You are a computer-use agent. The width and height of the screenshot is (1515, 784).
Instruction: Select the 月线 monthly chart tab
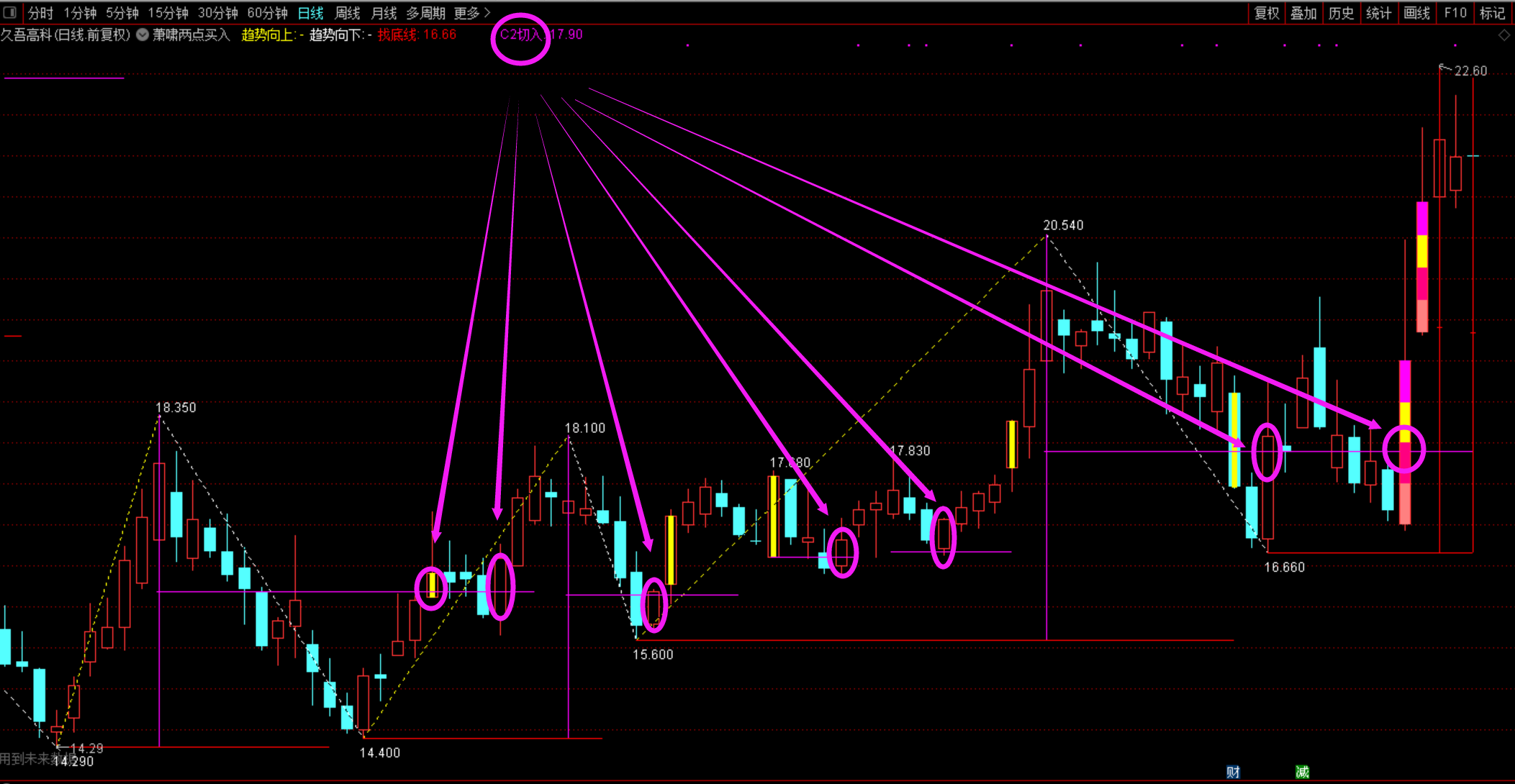(x=384, y=13)
